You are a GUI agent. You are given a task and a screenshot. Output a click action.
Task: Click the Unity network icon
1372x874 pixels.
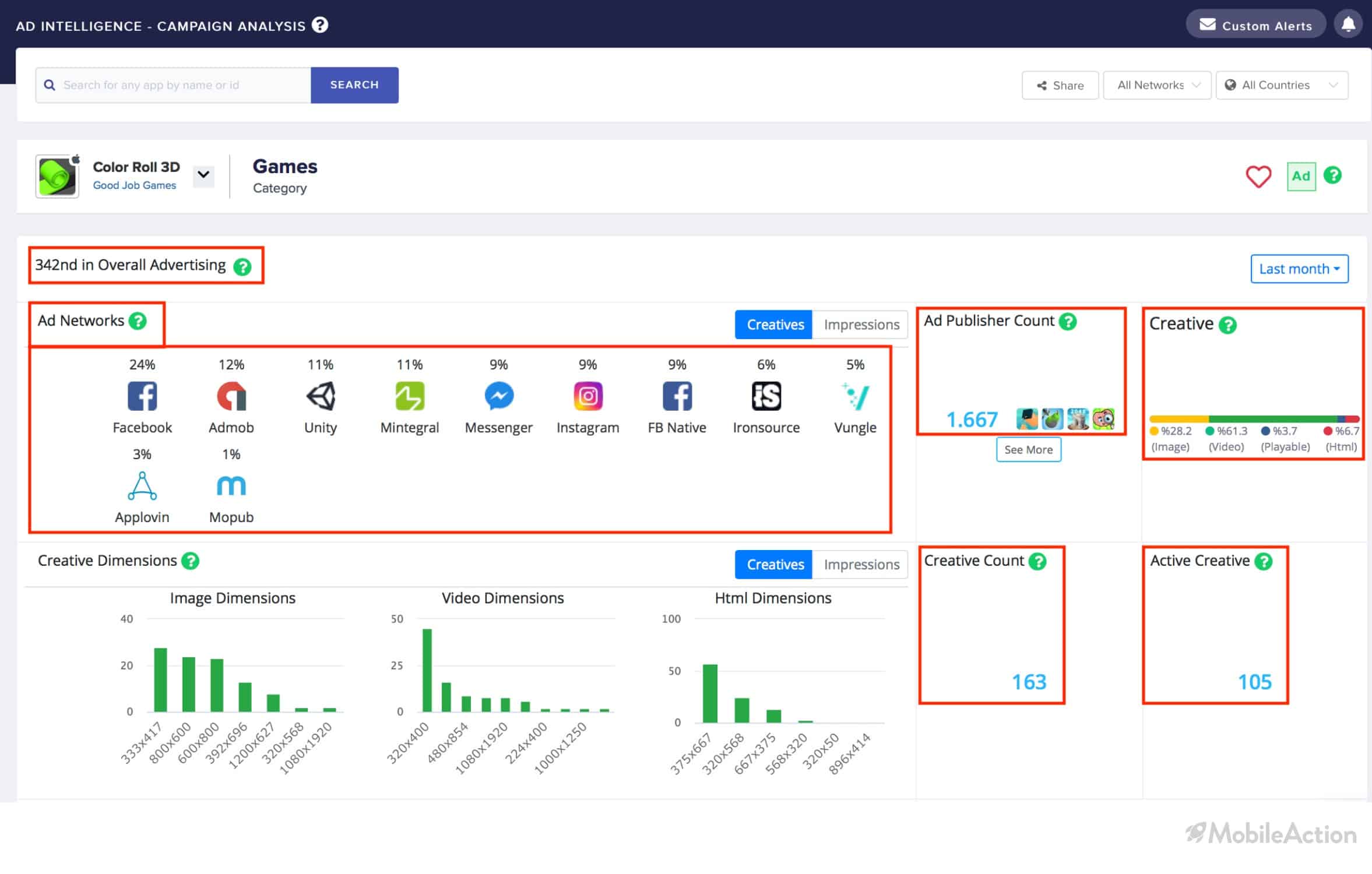pyautogui.click(x=321, y=397)
